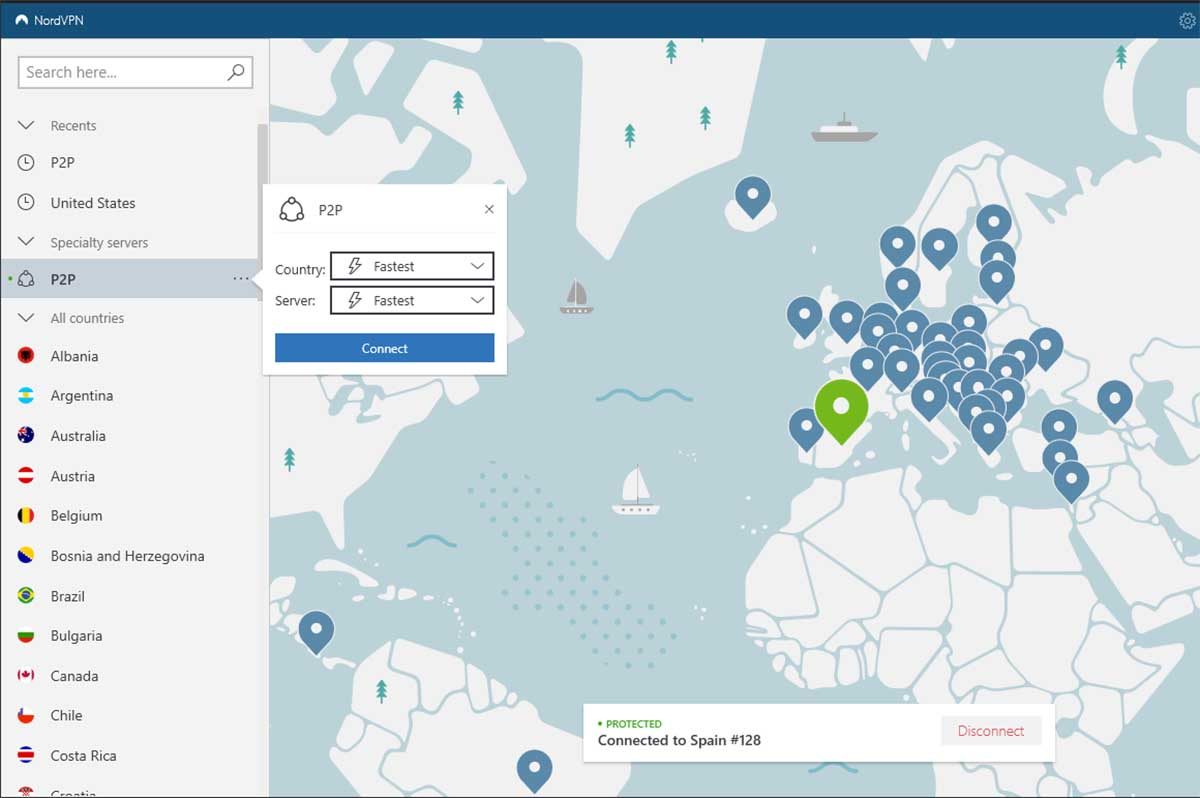Click the Costa Rica map pin in Central America
Image resolution: width=1200 pixels, height=798 pixels.
pyautogui.click(x=317, y=631)
